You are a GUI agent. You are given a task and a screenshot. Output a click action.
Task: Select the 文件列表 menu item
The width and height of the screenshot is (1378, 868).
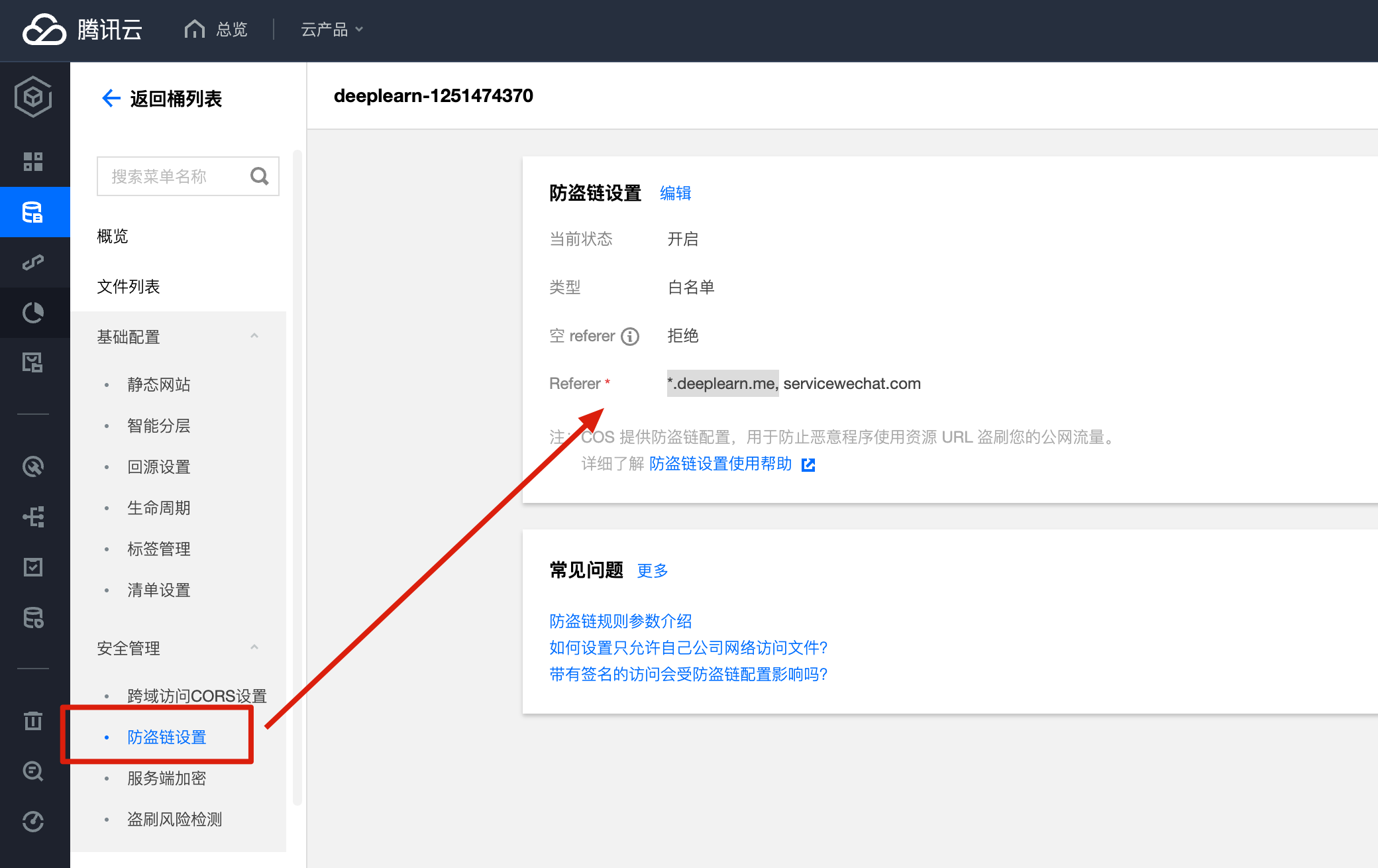(129, 286)
